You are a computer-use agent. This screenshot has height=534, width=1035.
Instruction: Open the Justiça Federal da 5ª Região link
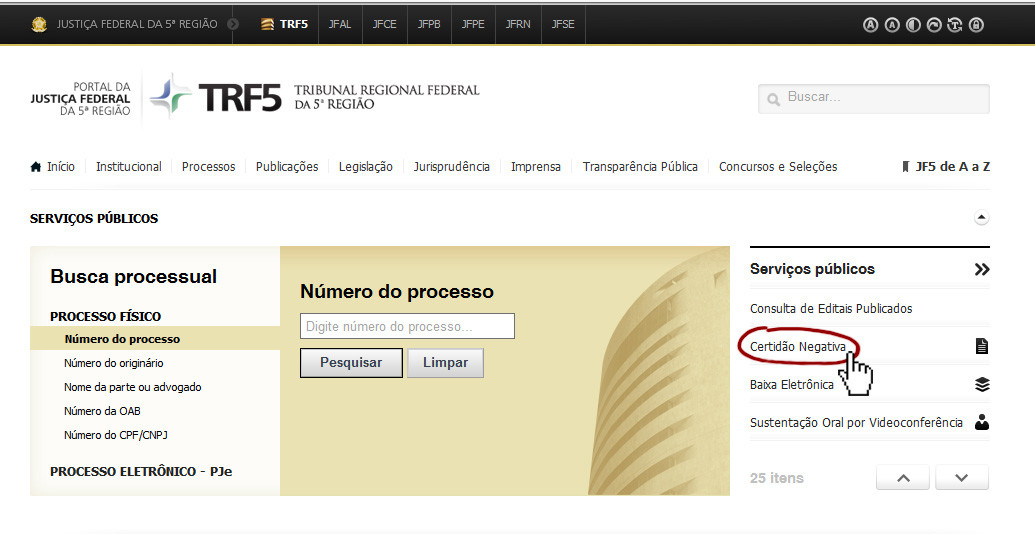click(137, 24)
